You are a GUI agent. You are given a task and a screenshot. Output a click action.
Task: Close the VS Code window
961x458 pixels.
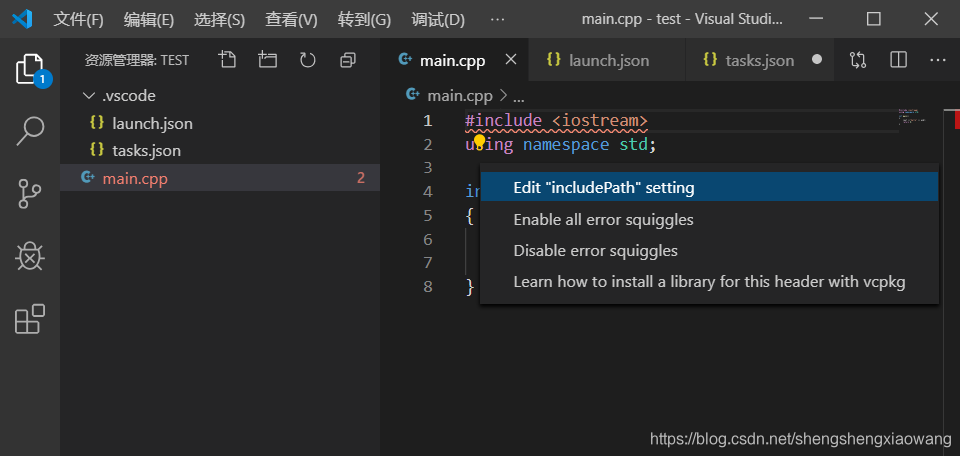[931, 20]
